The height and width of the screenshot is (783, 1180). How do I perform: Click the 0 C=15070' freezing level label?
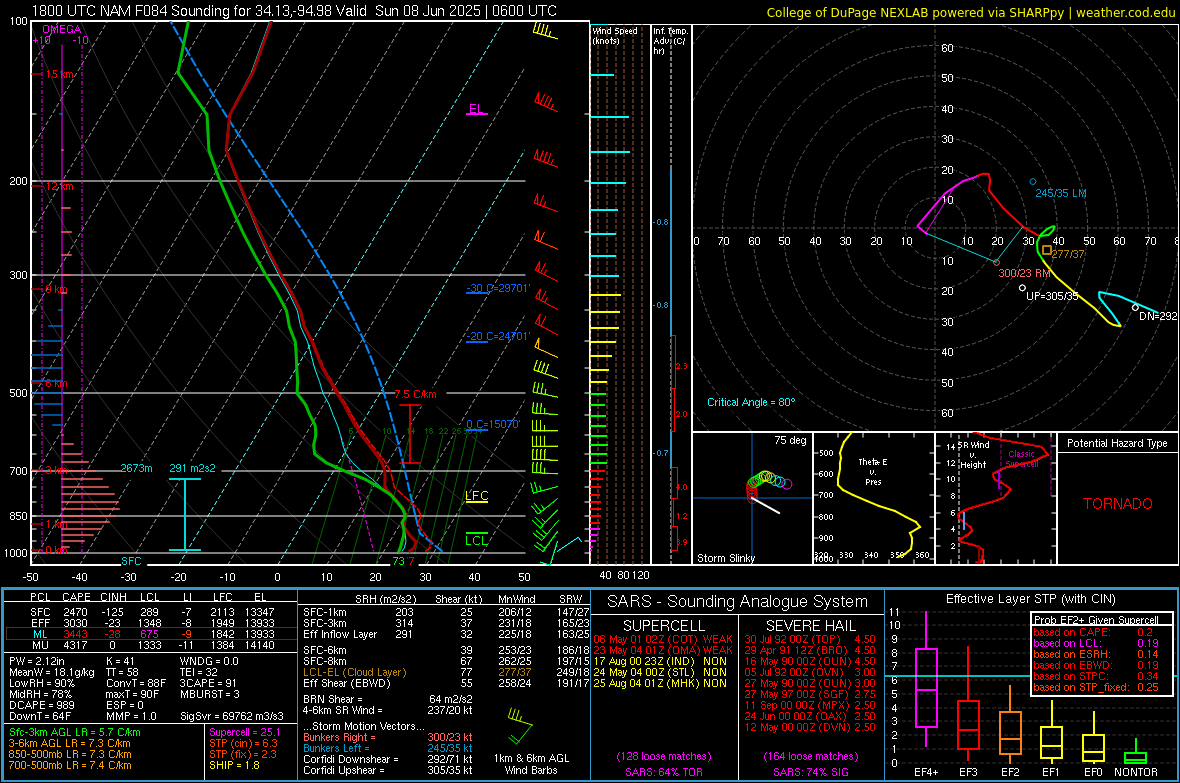coord(493,425)
